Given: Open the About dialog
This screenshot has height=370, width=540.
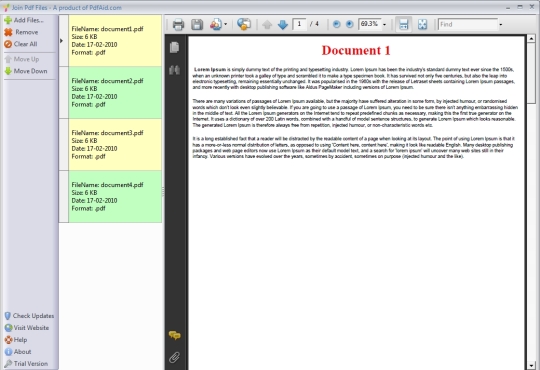Looking at the screenshot, I should (18, 352).
